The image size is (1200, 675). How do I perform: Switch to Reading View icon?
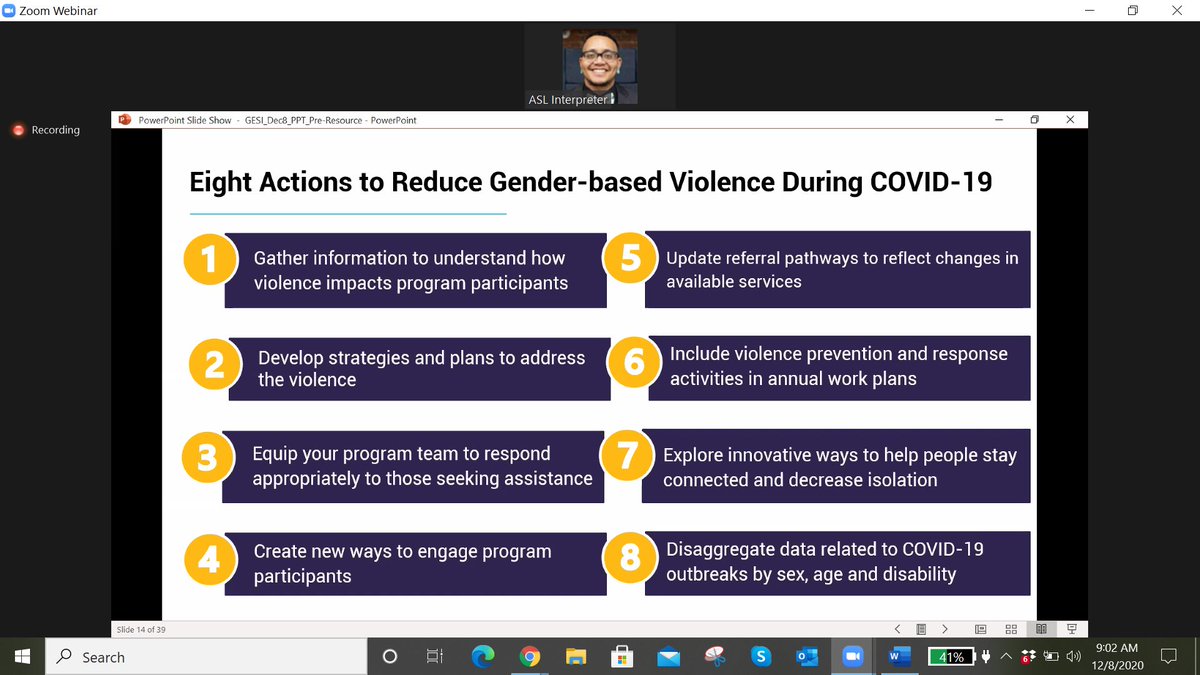coord(1041,629)
